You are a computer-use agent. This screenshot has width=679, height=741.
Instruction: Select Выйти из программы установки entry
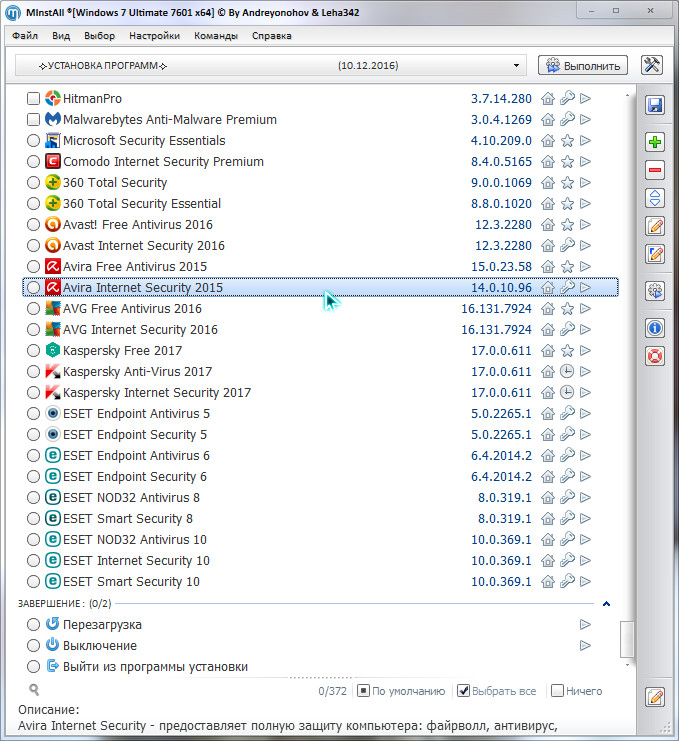coord(155,666)
